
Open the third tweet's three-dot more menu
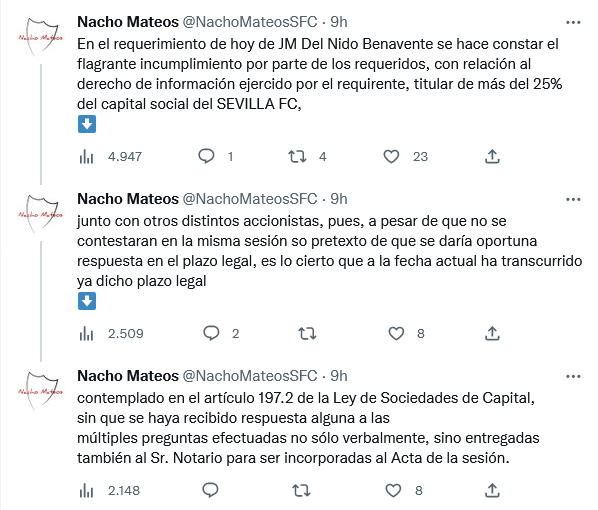point(573,376)
